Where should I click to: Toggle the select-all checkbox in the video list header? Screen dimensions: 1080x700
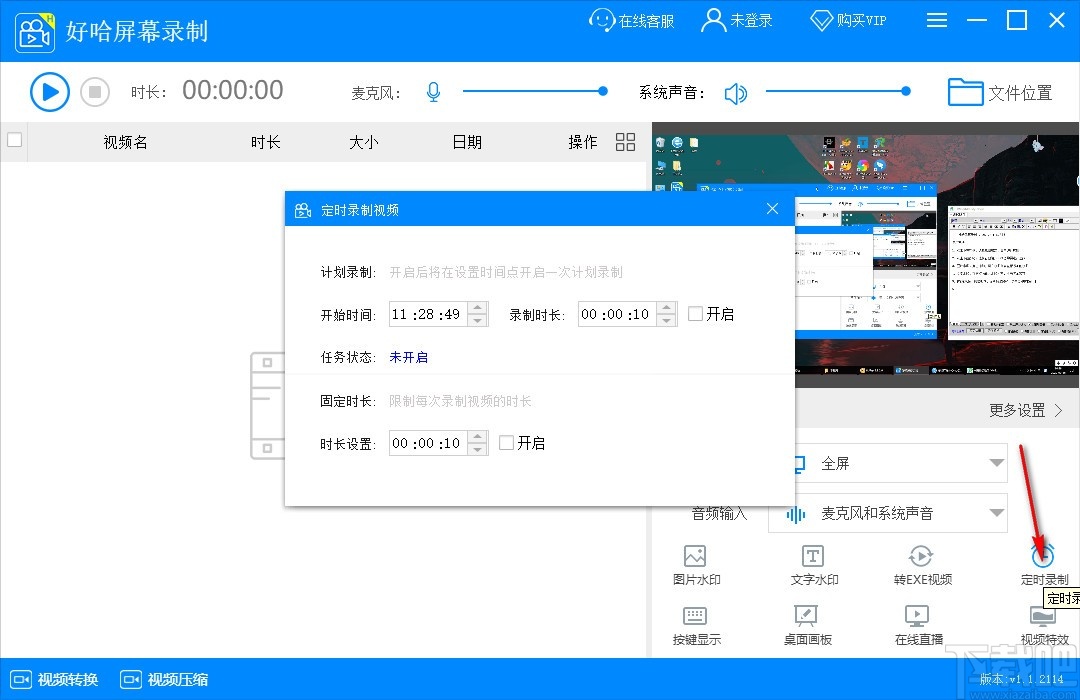[14, 141]
